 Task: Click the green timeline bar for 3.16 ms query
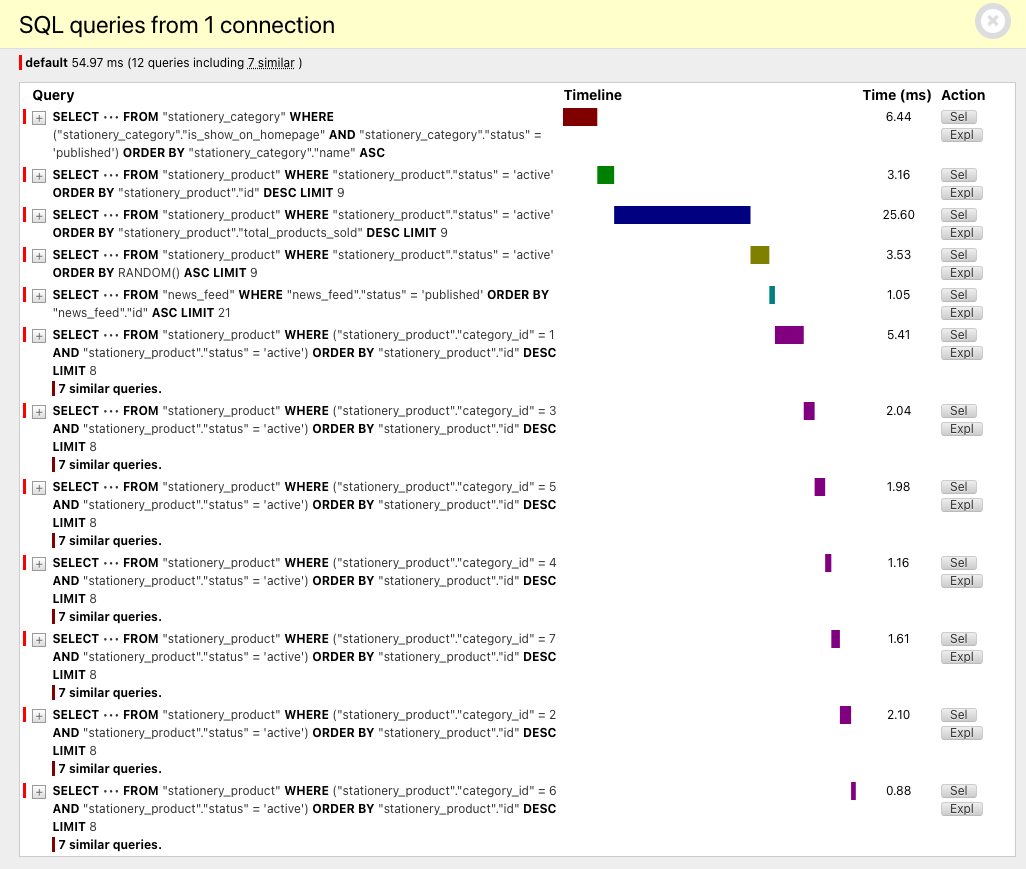click(605, 175)
